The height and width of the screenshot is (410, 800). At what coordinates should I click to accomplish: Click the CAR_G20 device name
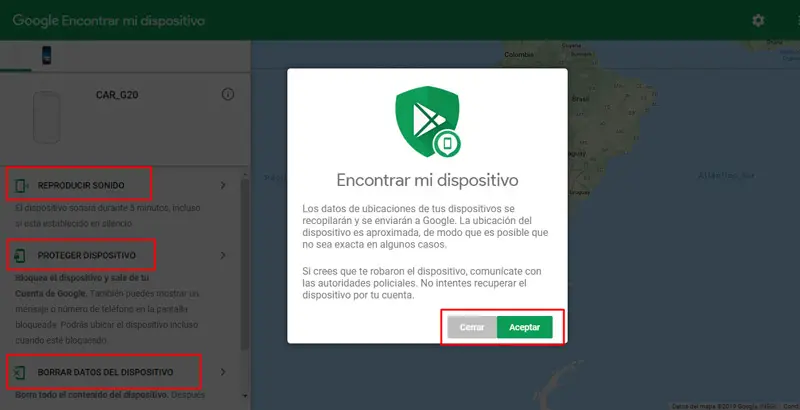pos(117,95)
